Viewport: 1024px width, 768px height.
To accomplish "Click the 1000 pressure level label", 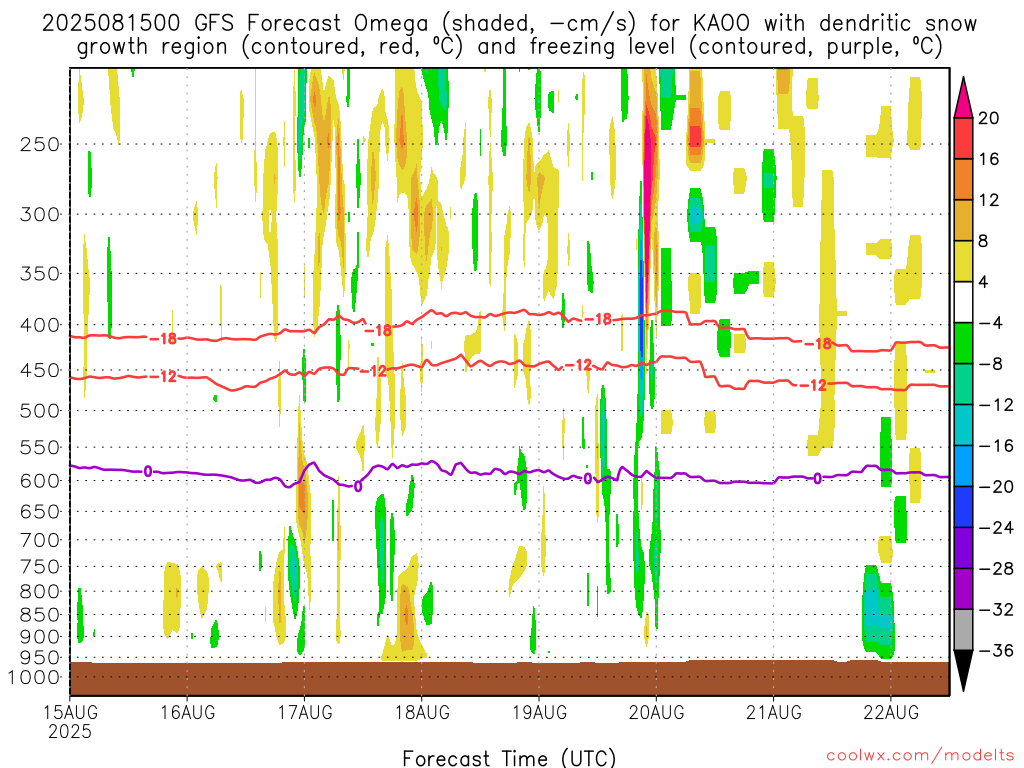I will [x=35, y=678].
